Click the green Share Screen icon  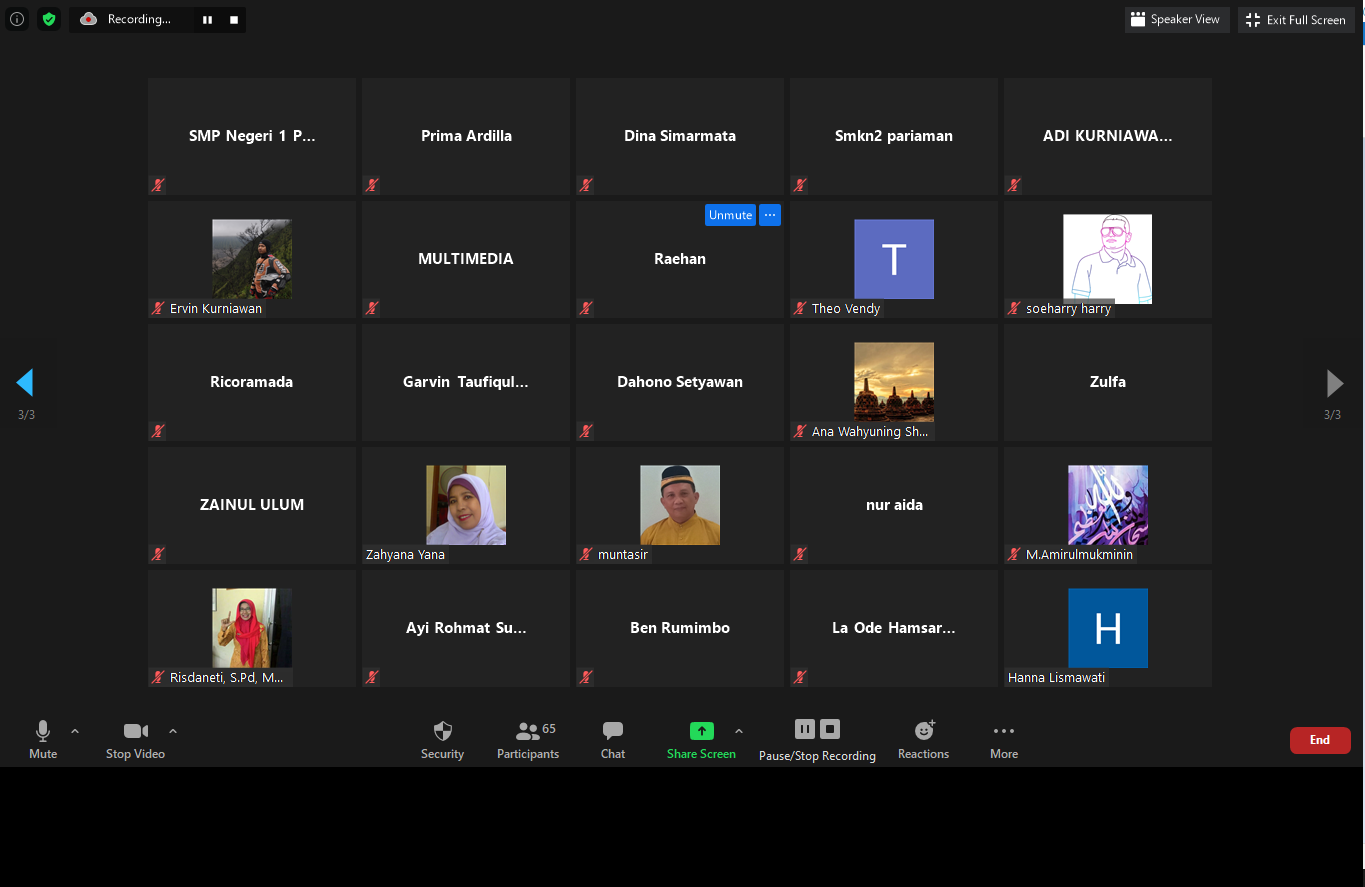(701, 731)
